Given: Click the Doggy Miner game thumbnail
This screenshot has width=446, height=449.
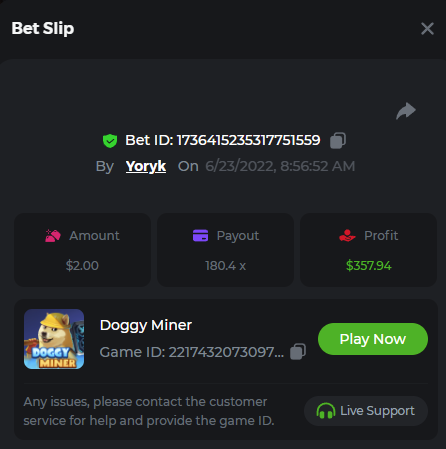Looking at the screenshot, I should point(54,339).
